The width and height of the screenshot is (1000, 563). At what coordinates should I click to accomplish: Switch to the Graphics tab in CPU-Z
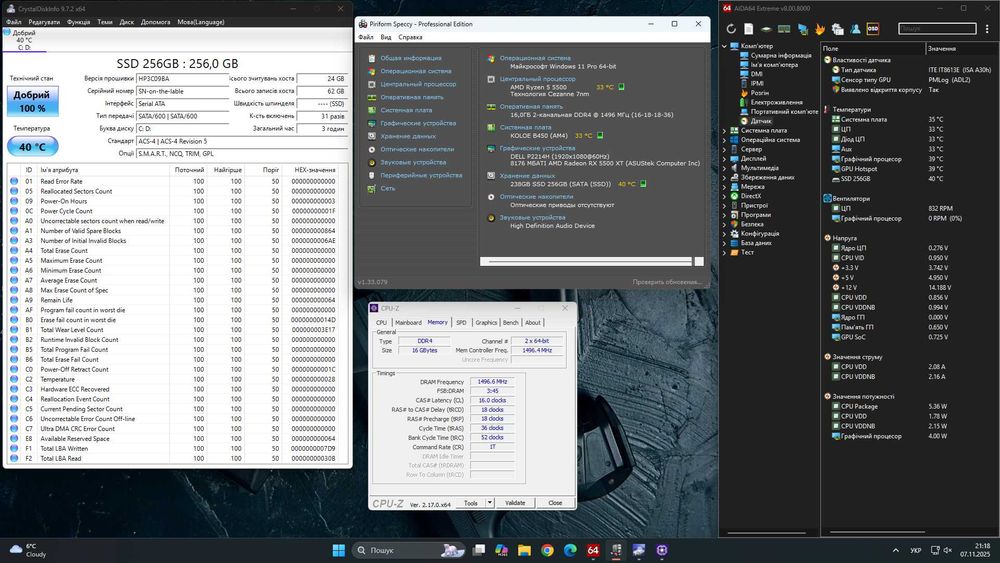(486, 323)
